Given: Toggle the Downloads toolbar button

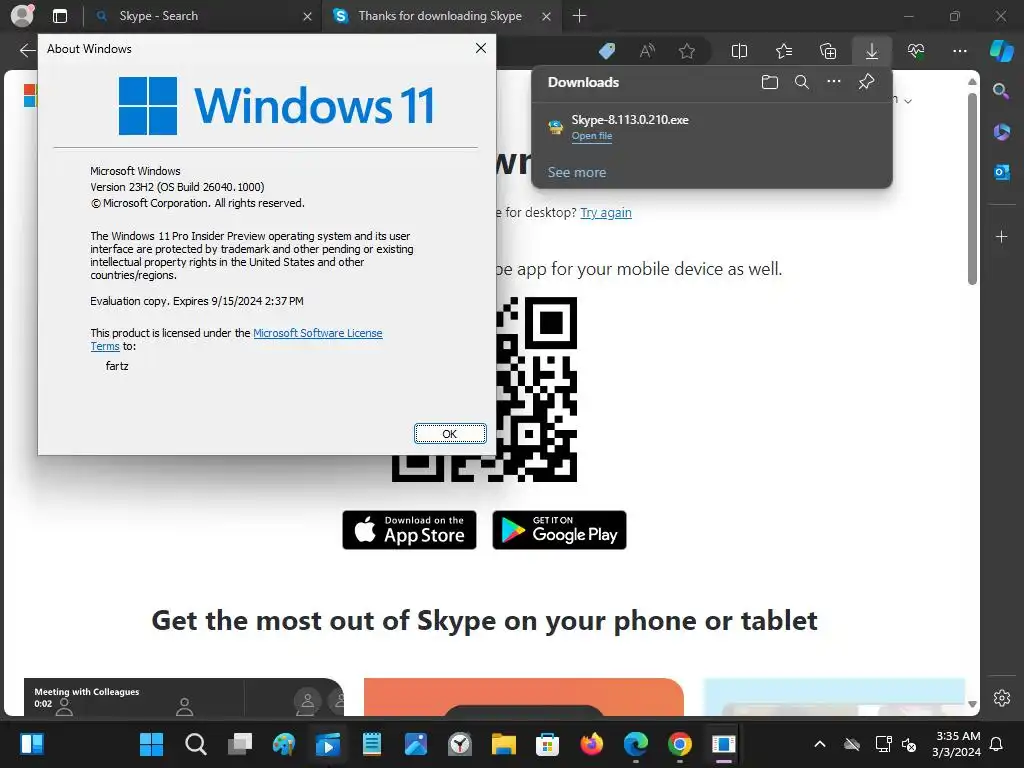Looking at the screenshot, I should [872, 51].
